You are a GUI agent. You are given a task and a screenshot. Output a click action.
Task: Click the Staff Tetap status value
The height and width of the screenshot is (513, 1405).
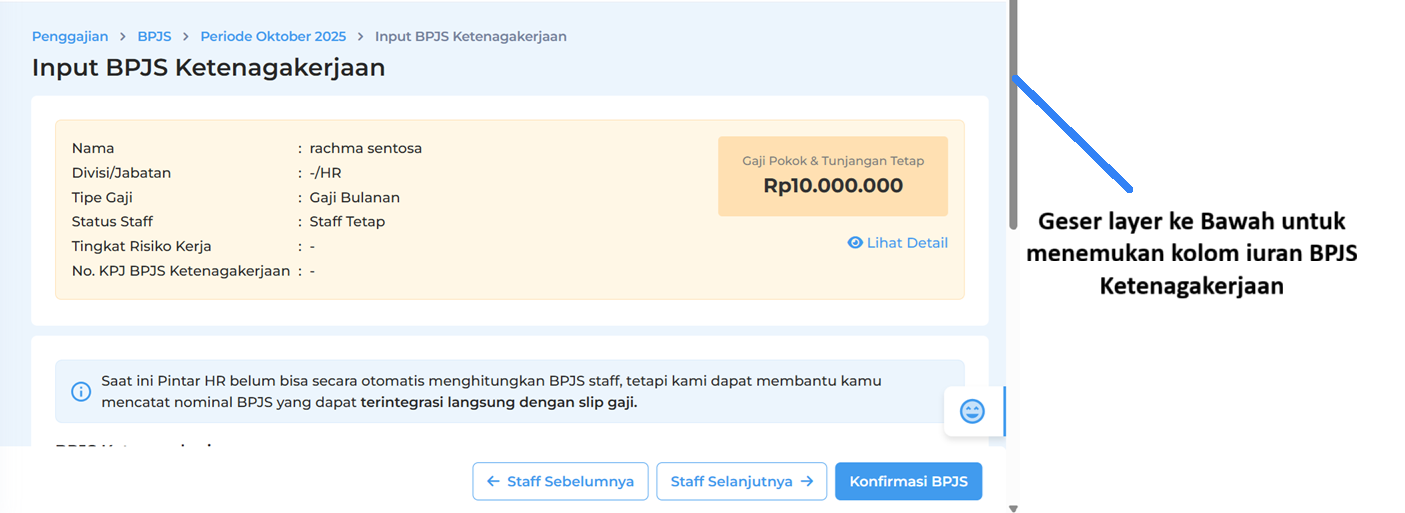click(347, 221)
